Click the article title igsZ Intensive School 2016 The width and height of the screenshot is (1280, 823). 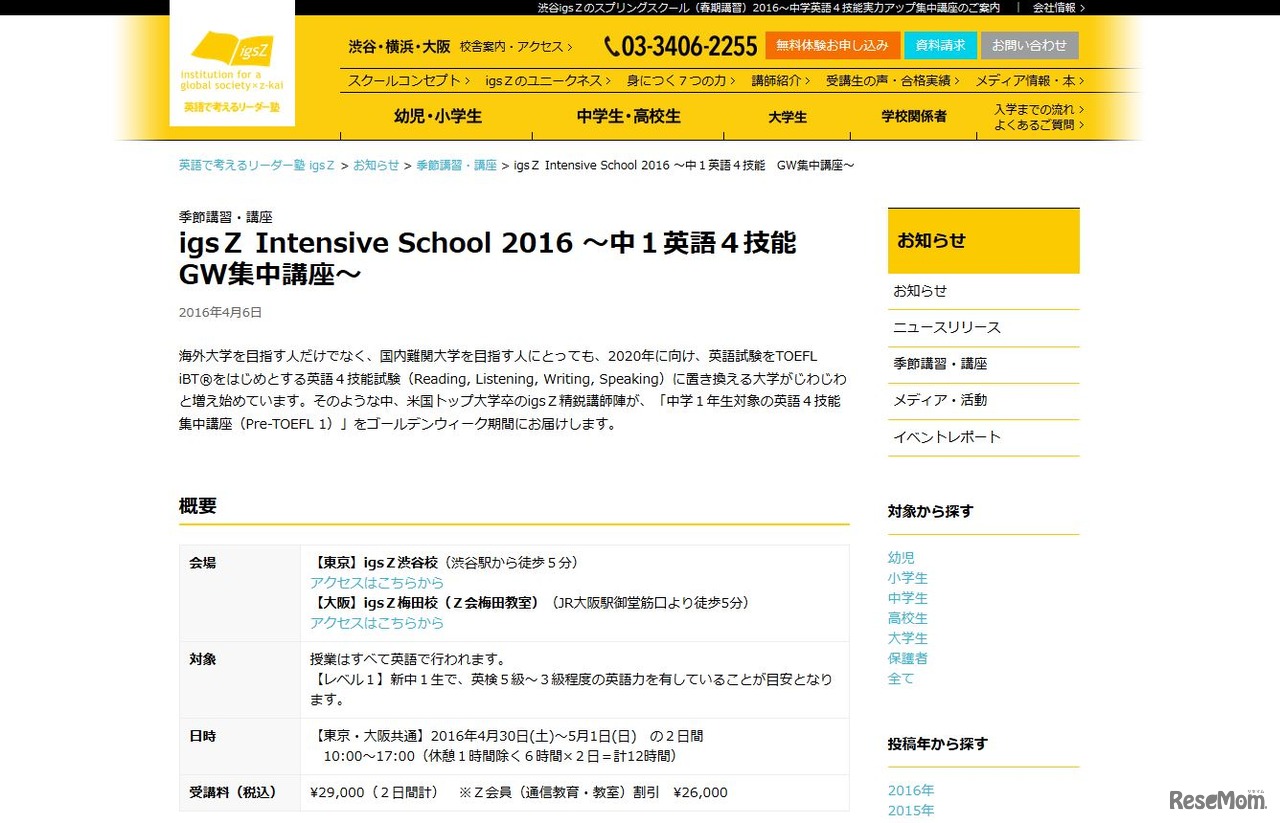(488, 258)
